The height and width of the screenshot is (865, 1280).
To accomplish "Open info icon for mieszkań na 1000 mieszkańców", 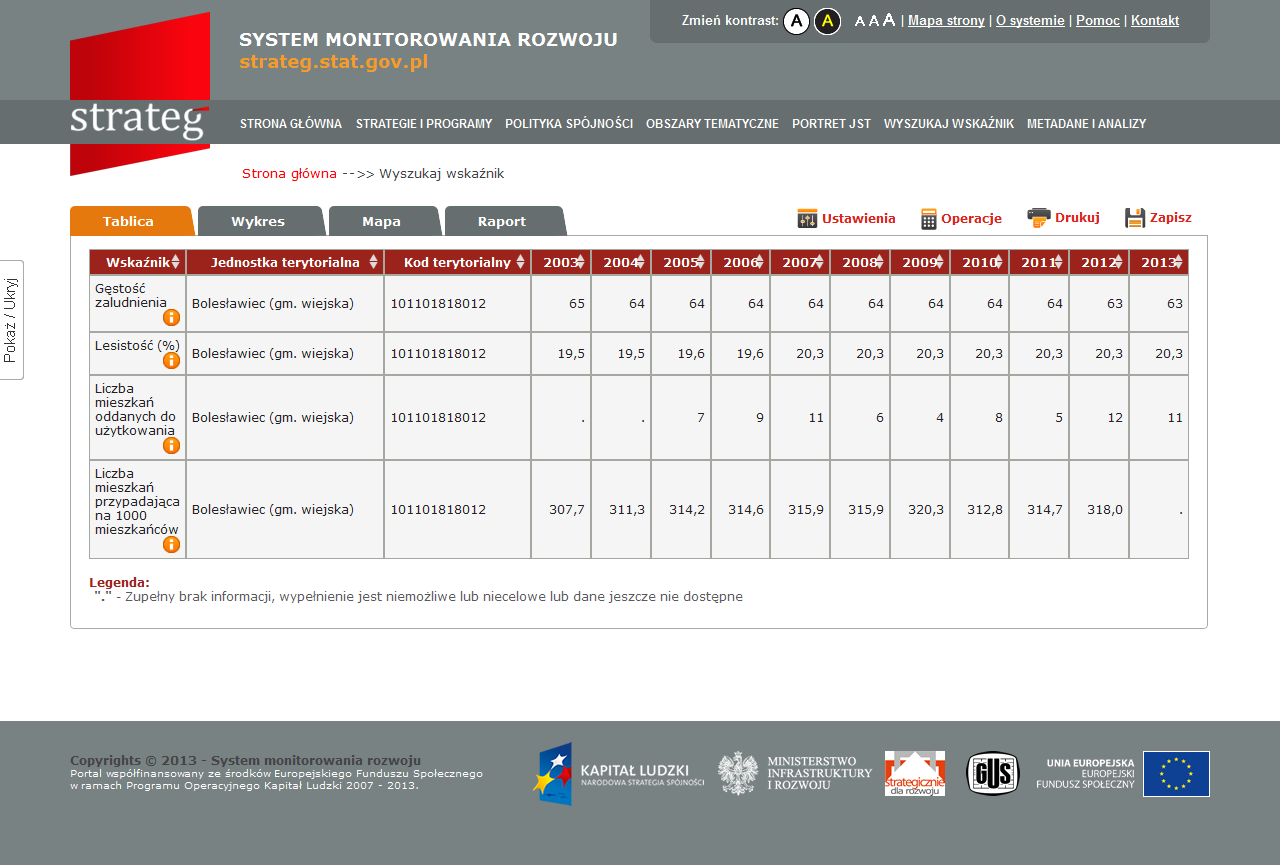I will pyautogui.click(x=171, y=545).
